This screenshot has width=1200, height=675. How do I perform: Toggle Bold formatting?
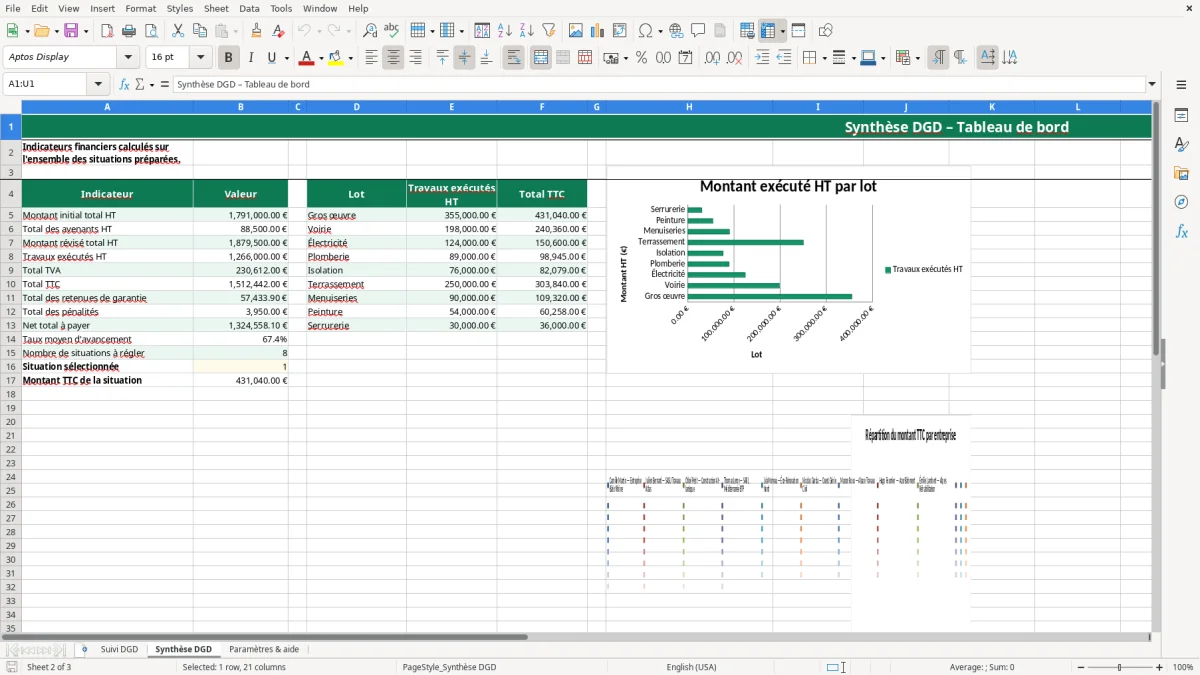(229, 58)
